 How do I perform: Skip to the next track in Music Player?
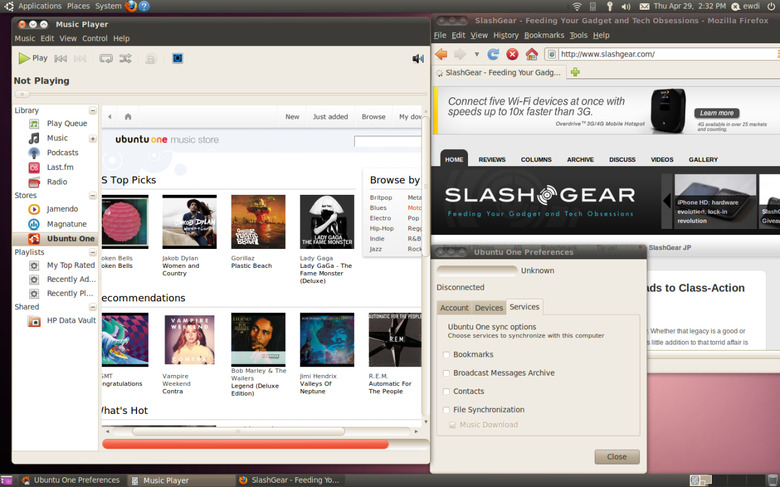pos(80,59)
